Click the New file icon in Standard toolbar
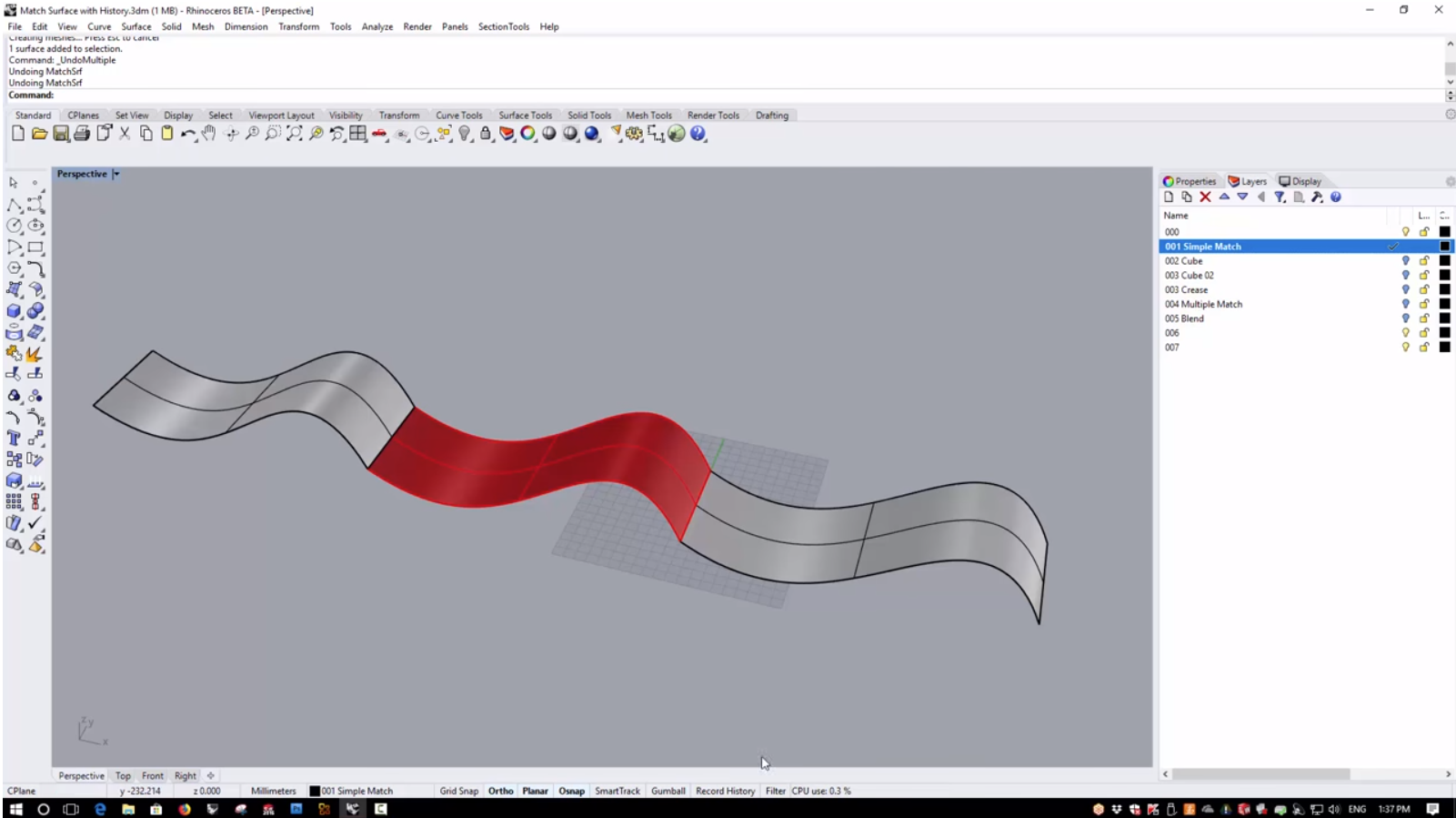 tap(18, 134)
